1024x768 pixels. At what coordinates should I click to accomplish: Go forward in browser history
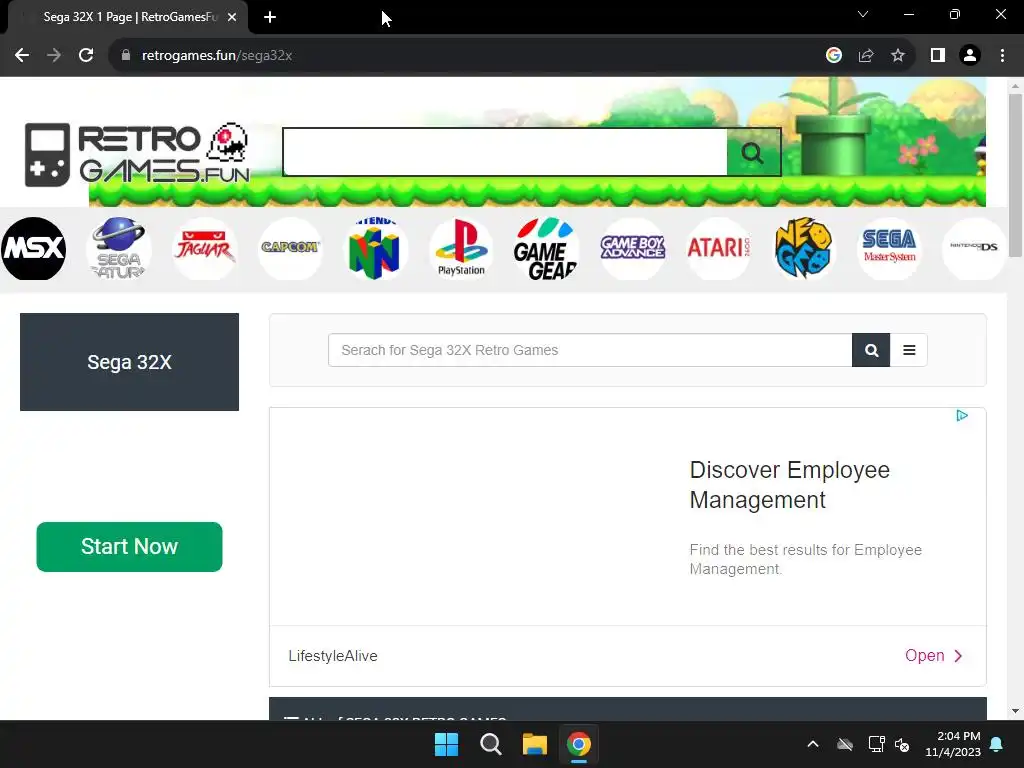54,56
